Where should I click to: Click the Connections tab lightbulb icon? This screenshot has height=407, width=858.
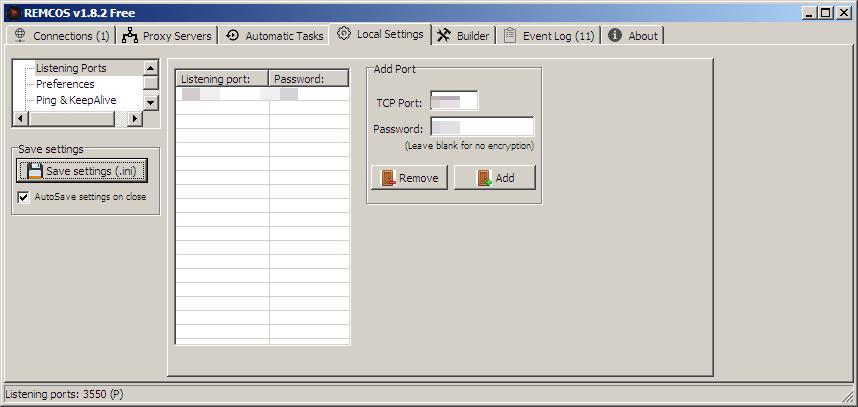(x=19, y=35)
